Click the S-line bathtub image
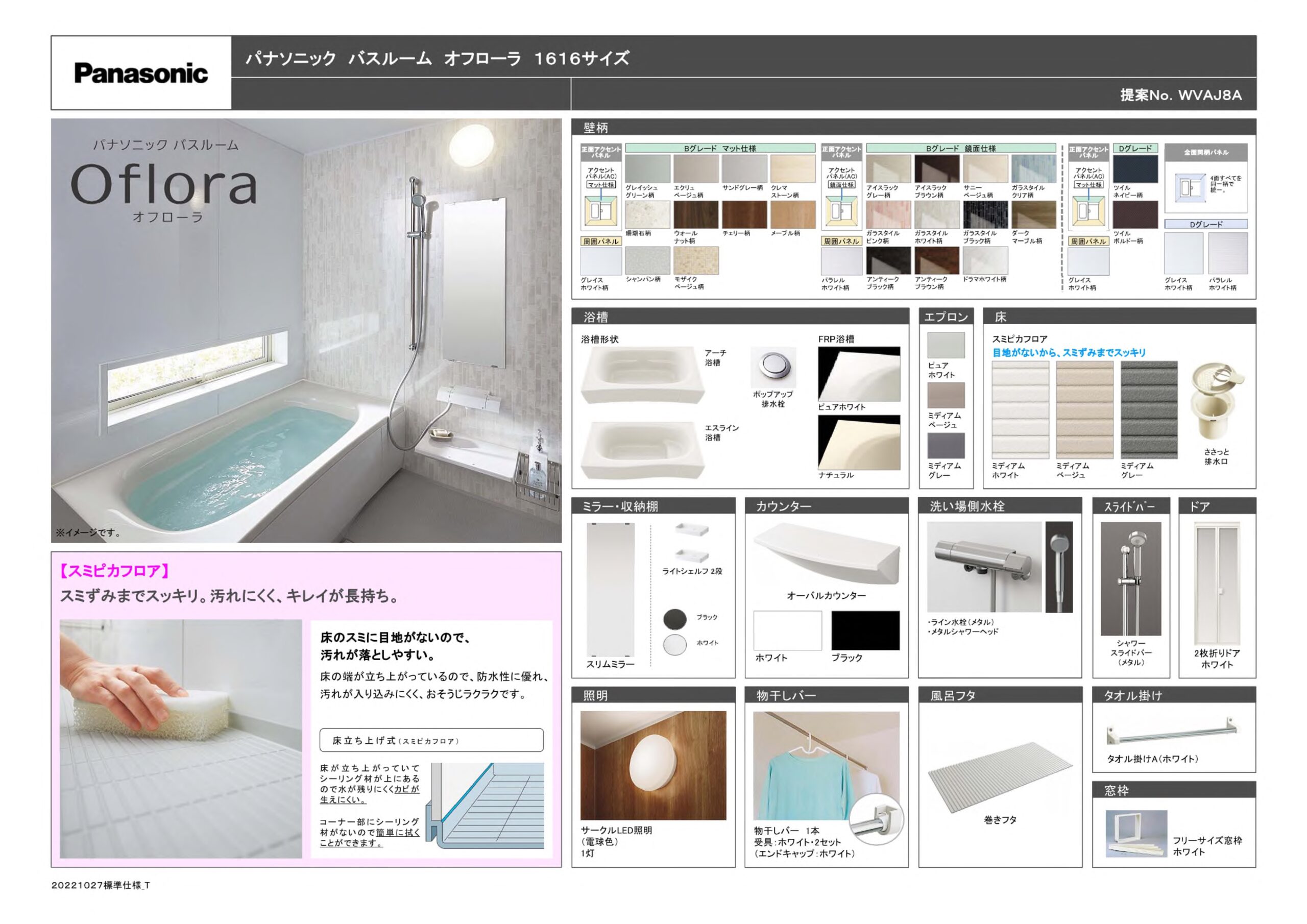The image size is (1307, 924). coord(642,449)
